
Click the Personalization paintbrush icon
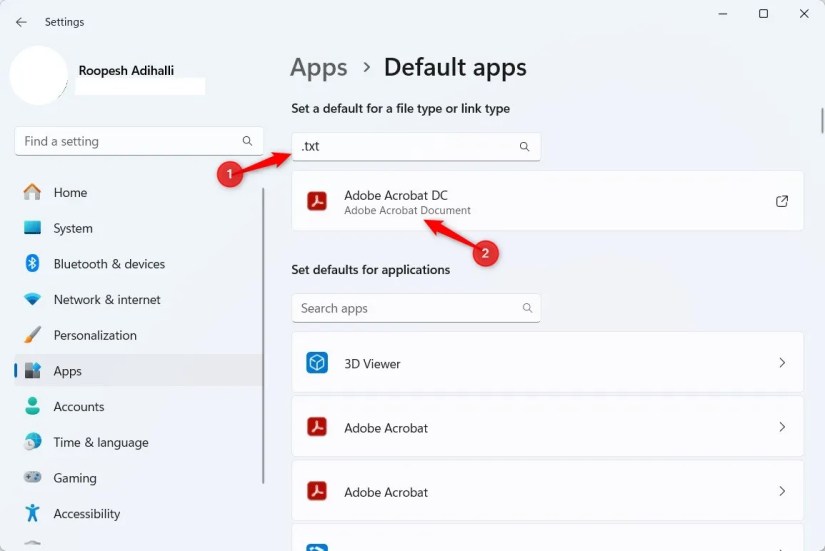tap(32, 335)
